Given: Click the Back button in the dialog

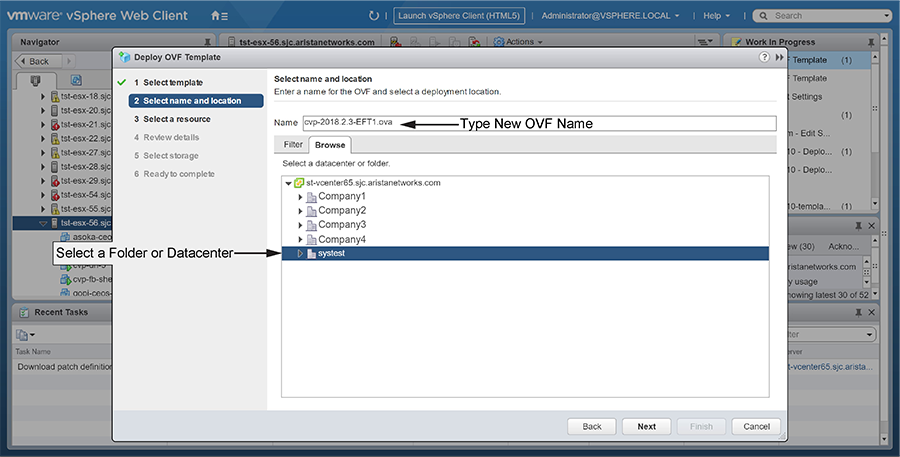Looking at the screenshot, I should click(x=592, y=427).
